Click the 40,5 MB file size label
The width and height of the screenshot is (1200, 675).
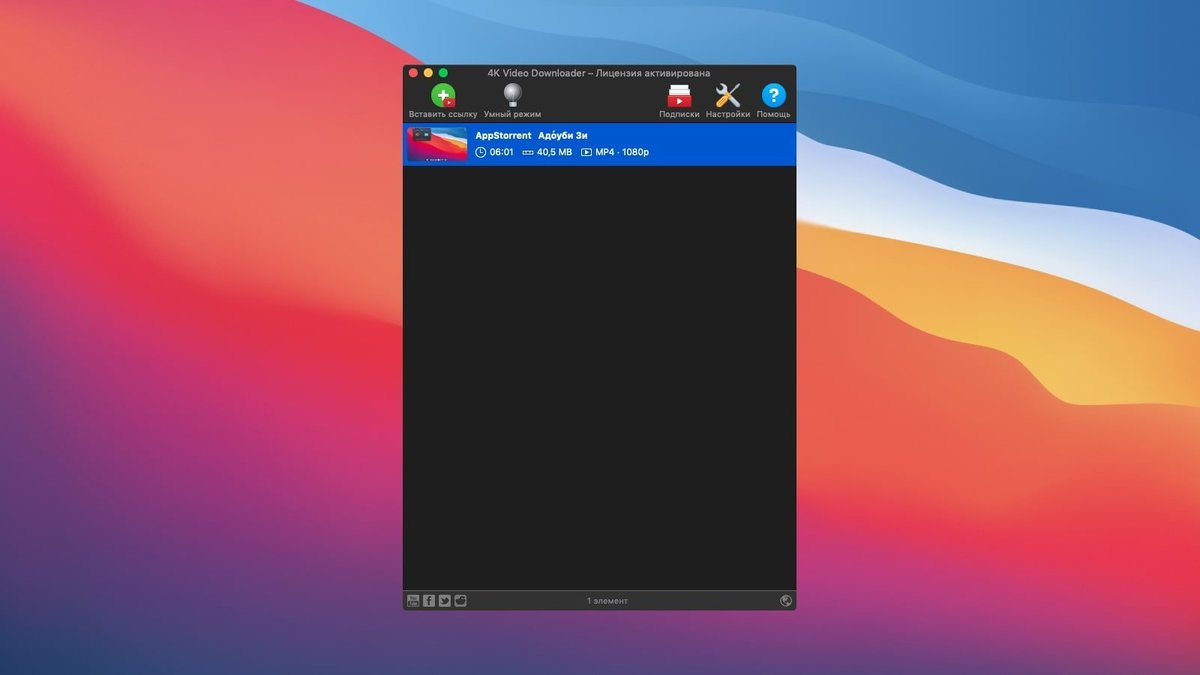548,153
